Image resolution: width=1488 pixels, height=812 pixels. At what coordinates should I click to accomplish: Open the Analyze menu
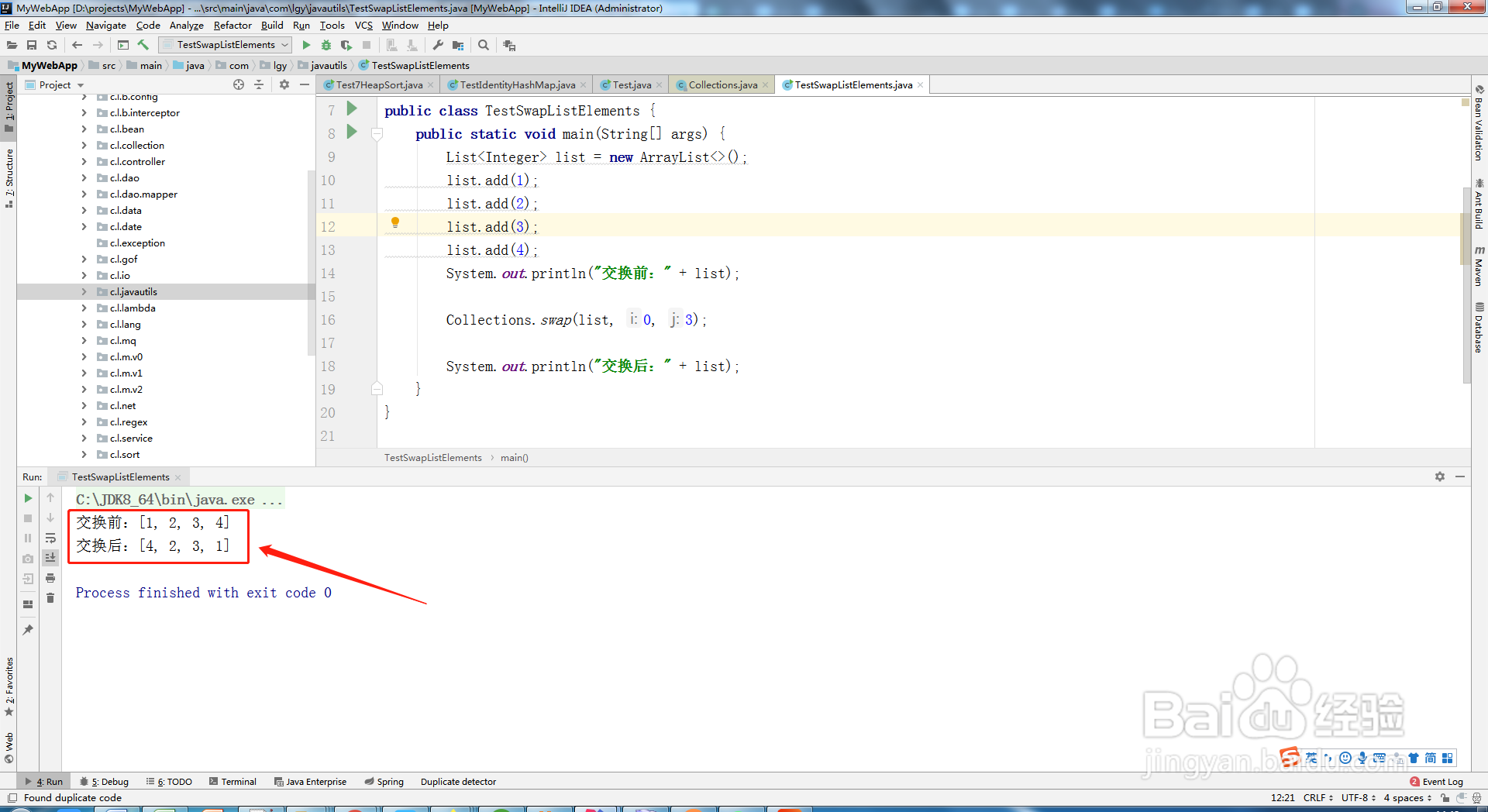tap(186, 25)
